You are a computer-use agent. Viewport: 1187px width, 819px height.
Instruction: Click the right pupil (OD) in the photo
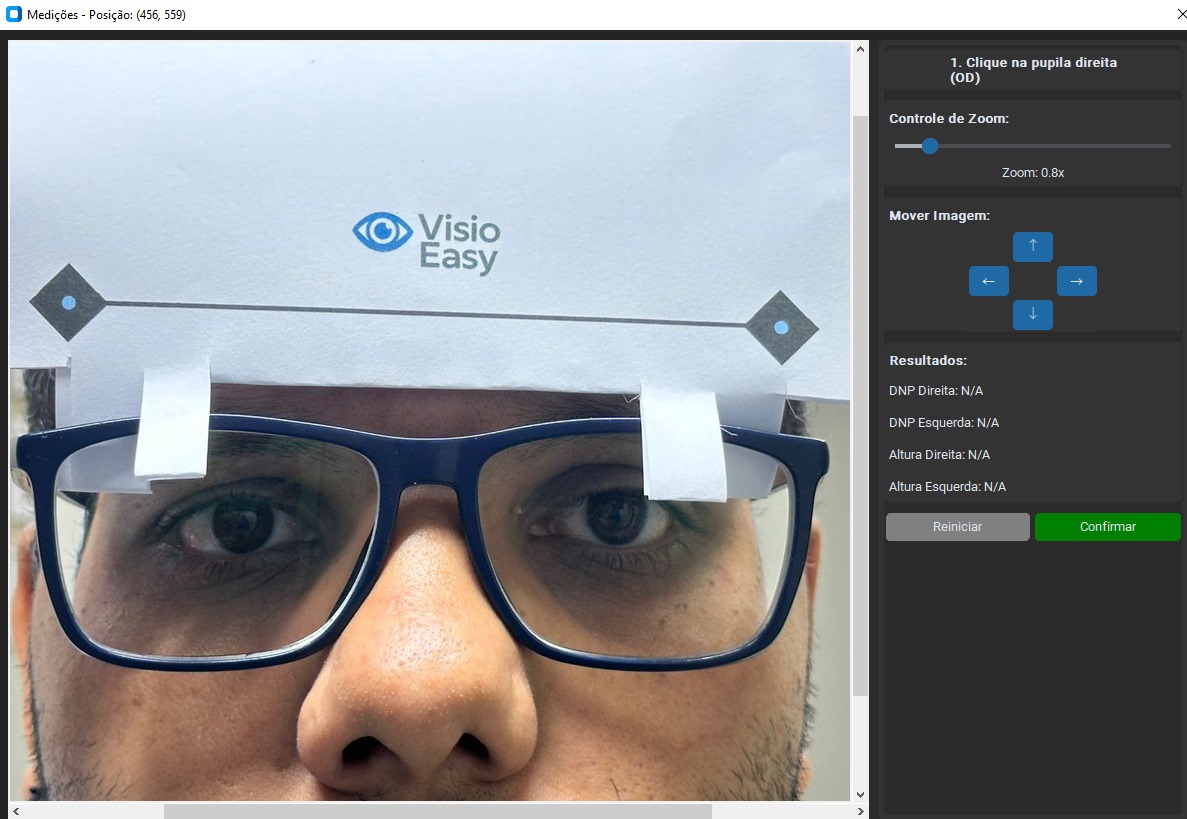click(x=242, y=524)
